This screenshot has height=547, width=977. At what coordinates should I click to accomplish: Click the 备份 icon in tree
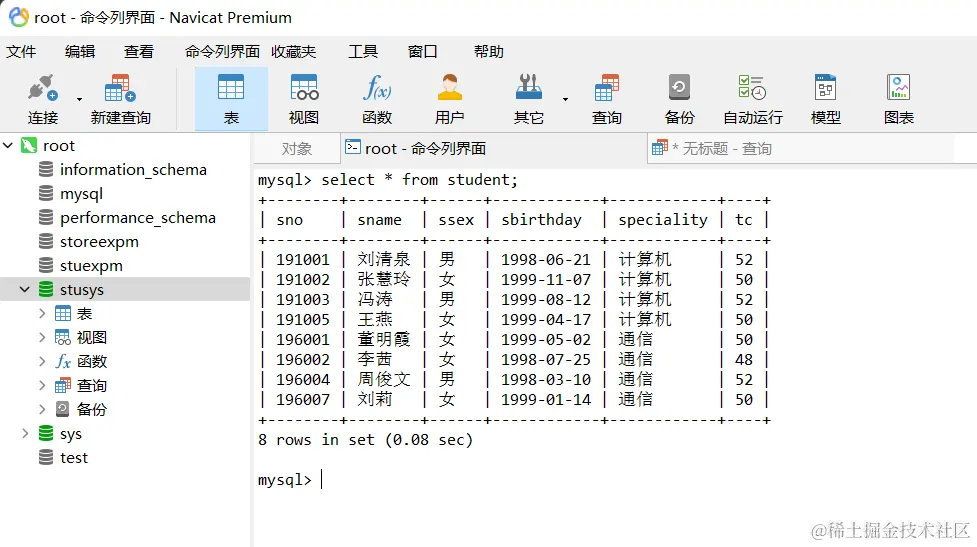[x=63, y=409]
